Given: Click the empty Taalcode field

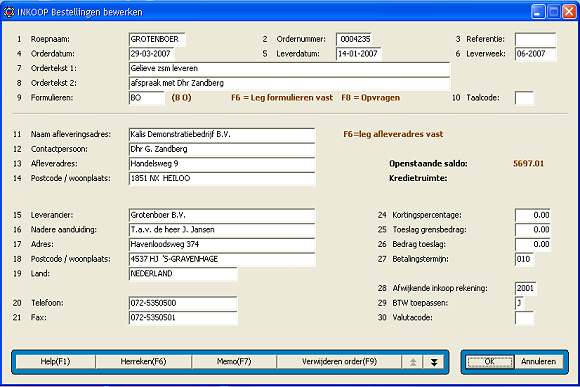Looking at the screenshot, I should pos(524,98).
